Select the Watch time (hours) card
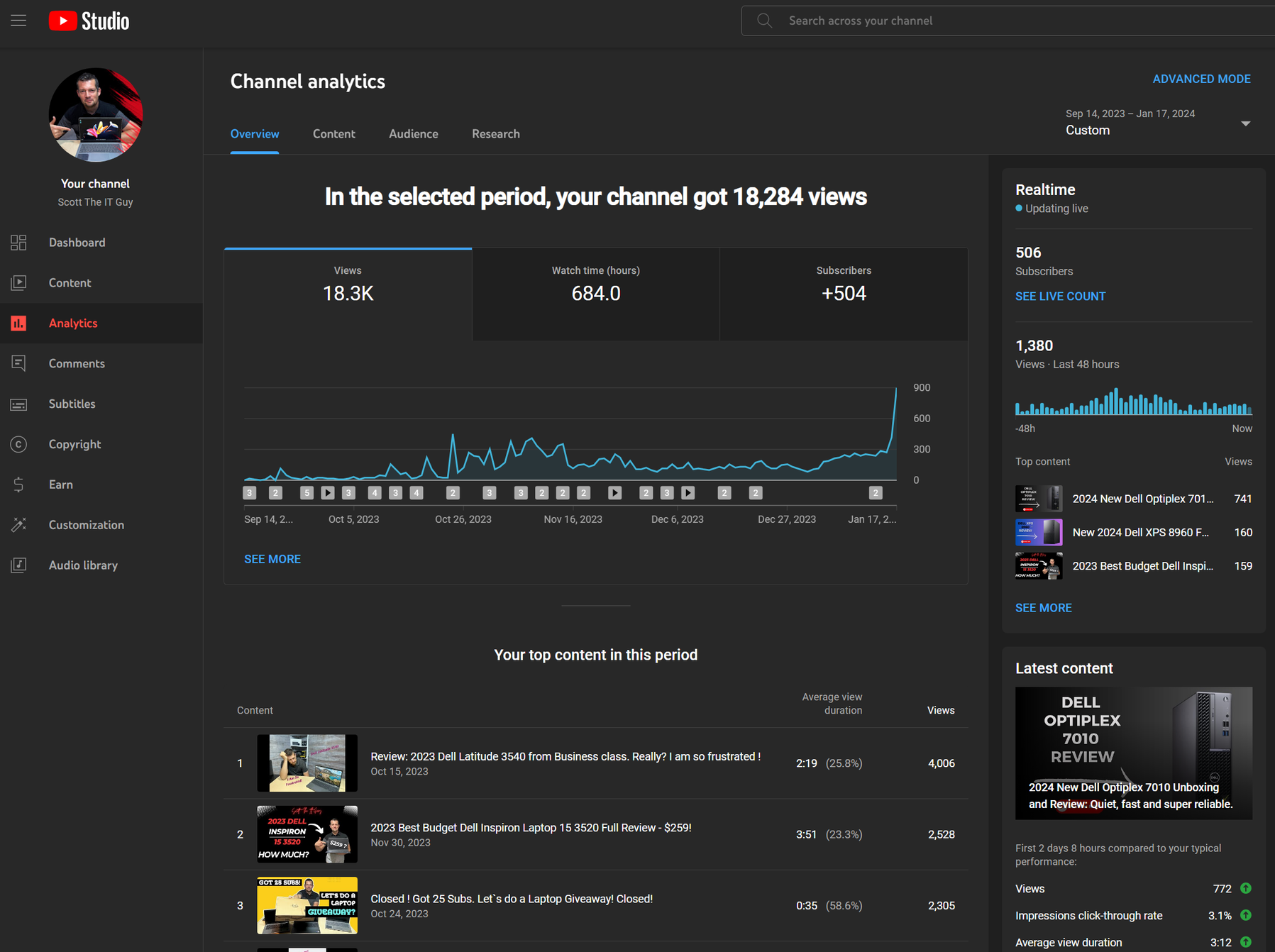 pyautogui.click(x=596, y=294)
